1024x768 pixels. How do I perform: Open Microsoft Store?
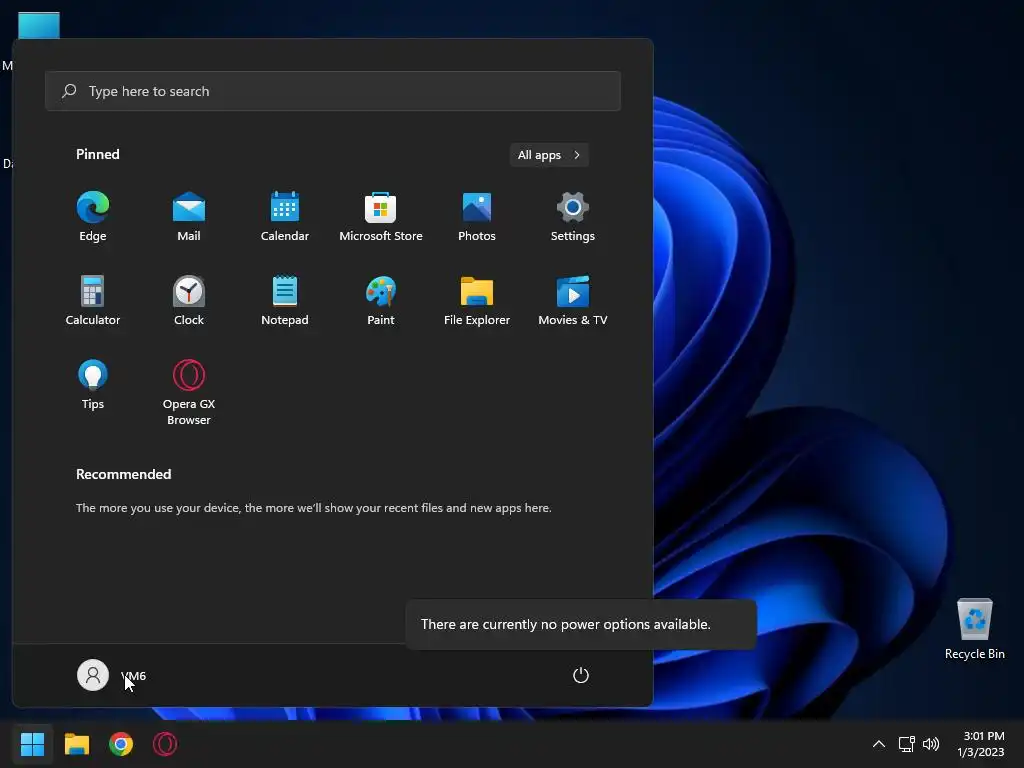pos(381,216)
